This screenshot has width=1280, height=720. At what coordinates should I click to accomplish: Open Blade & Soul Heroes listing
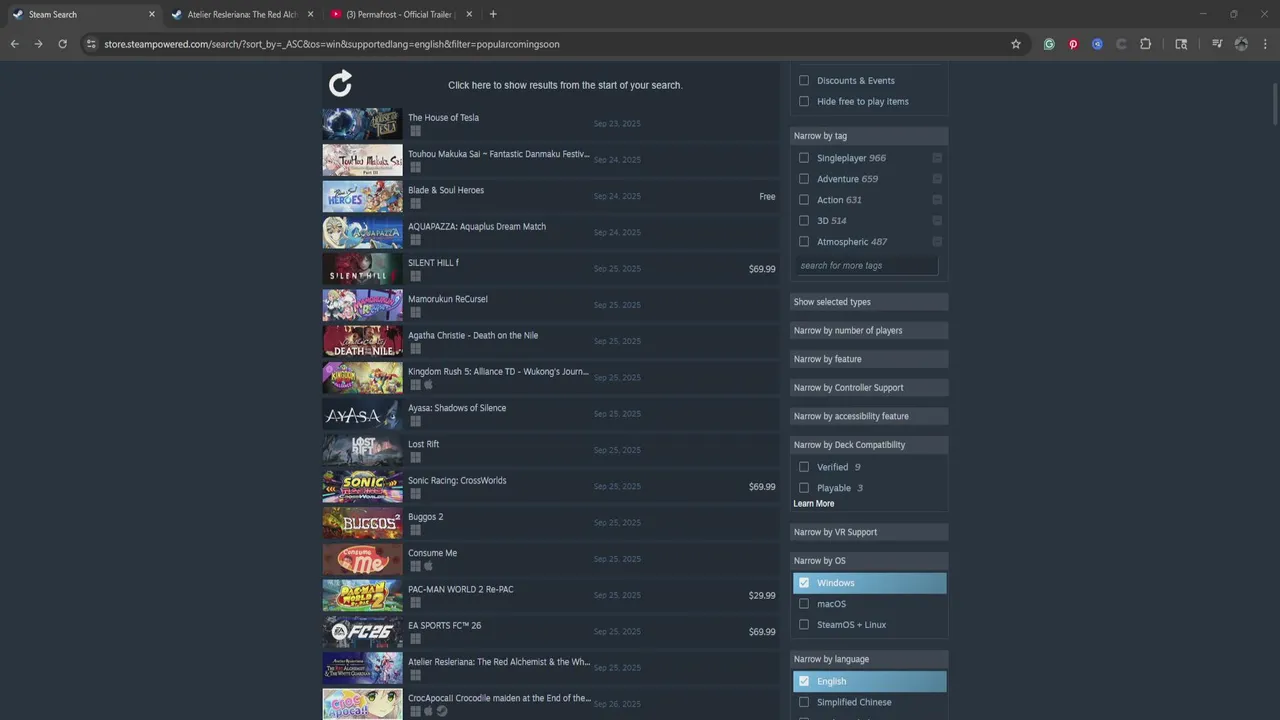point(551,196)
